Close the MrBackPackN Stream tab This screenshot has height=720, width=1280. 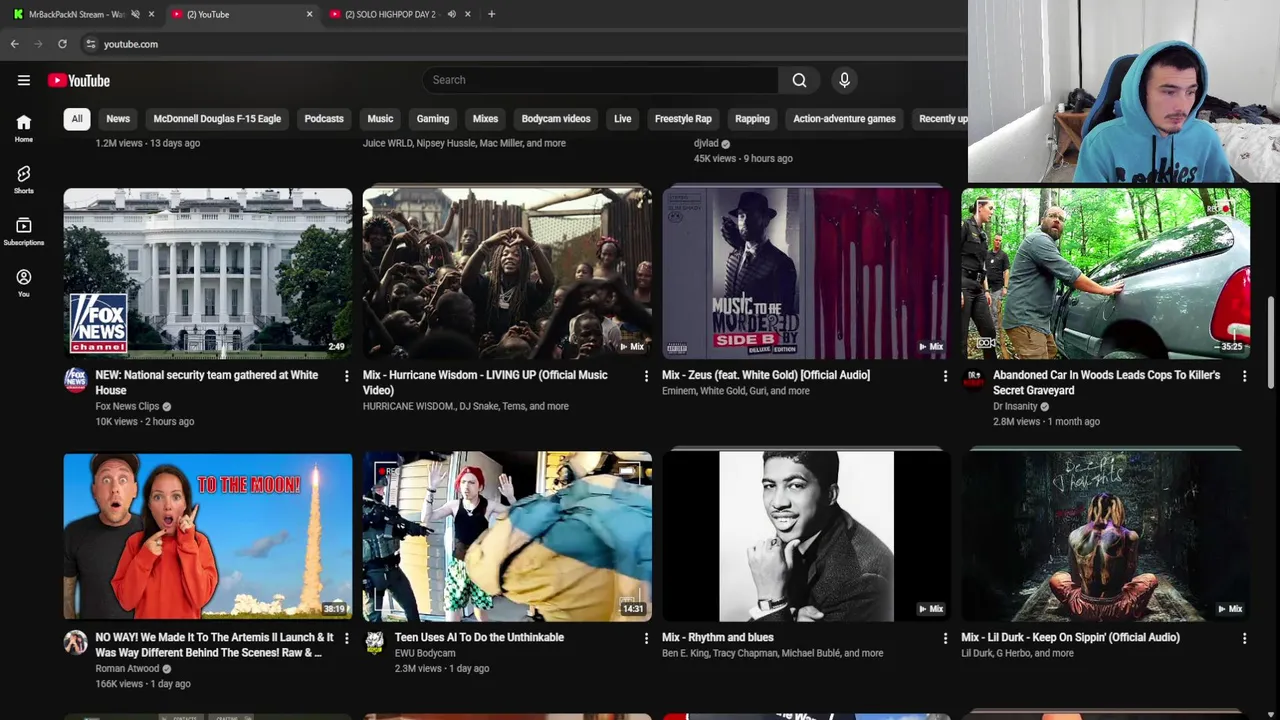coord(151,14)
